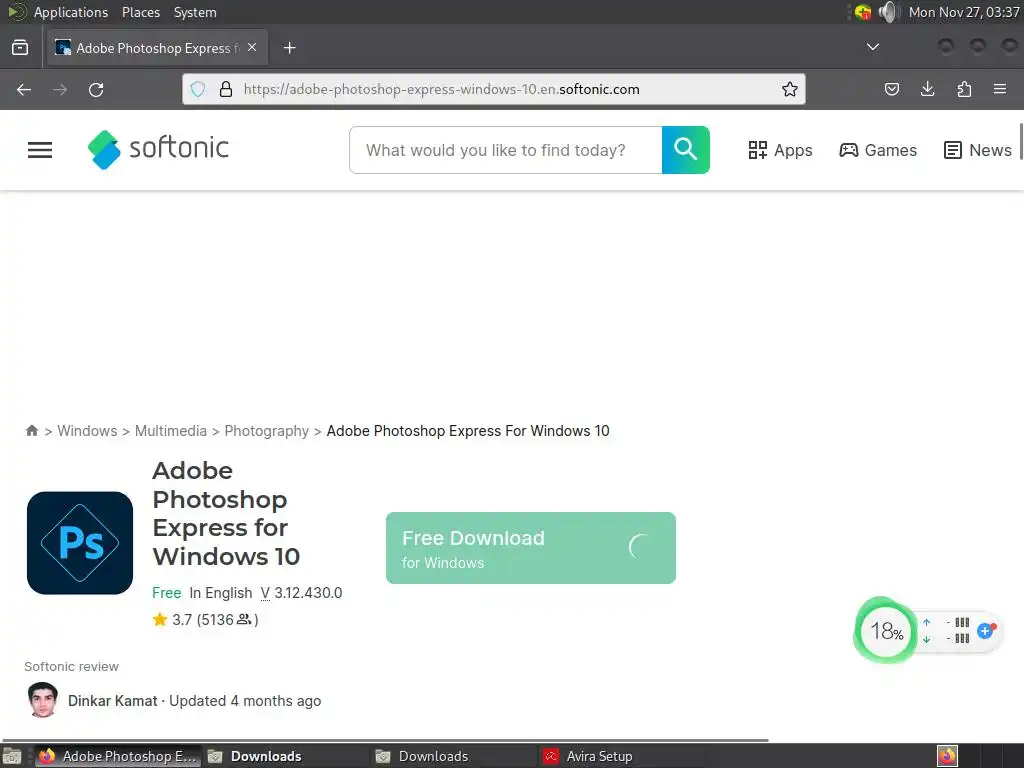Open the Photography breadcrumb link
Viewport: 1024px width, 768px height.
click(266, 431)
